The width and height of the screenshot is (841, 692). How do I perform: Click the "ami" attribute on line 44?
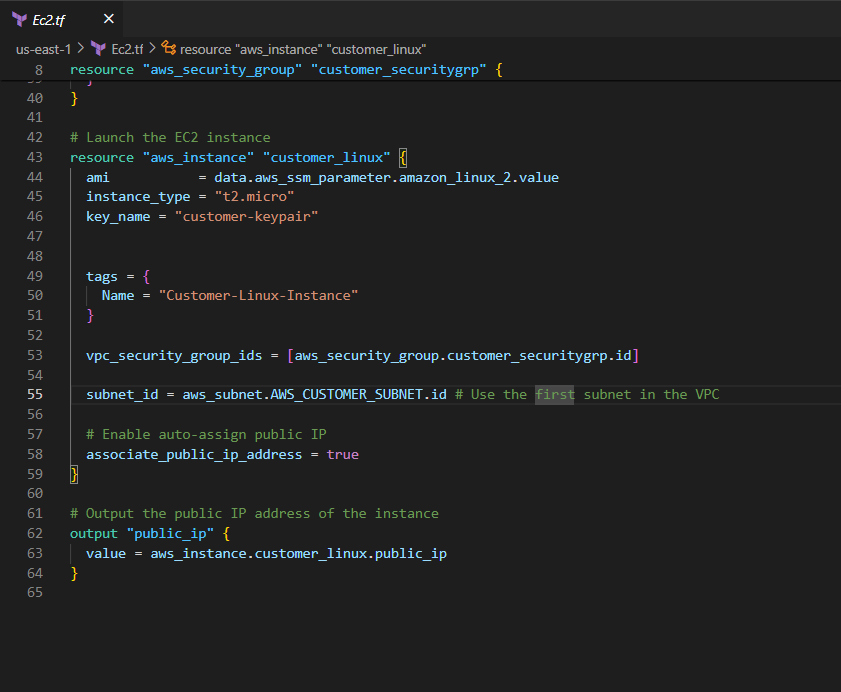pos(98,178)
